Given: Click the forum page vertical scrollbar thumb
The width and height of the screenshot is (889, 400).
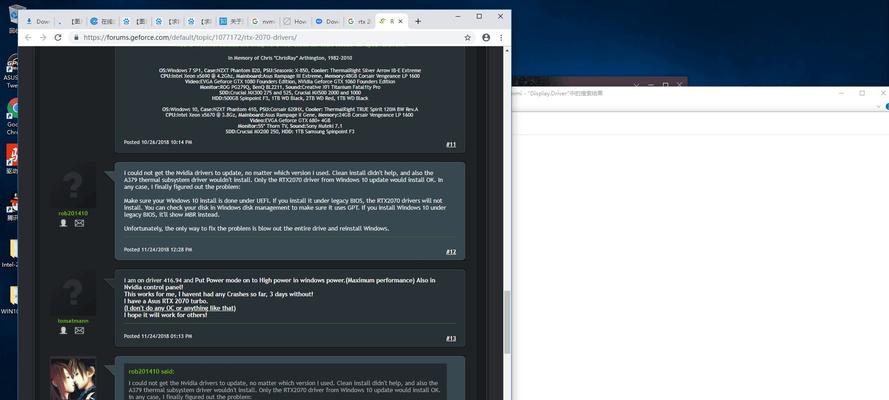Looking at the screenshot, I should click(507, 322).
